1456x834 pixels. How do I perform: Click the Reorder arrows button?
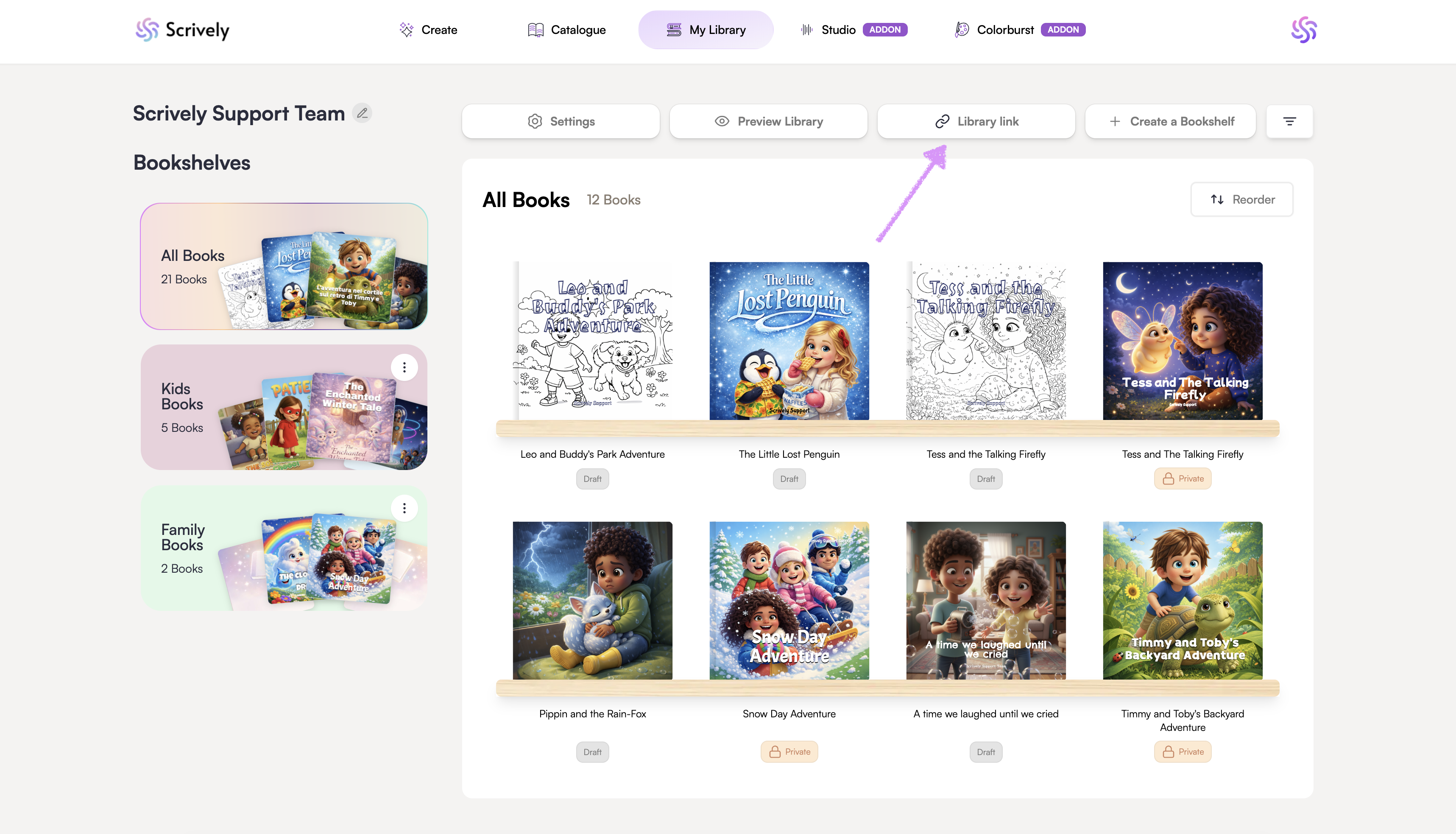pyautogui.click(x=1241, y=199)
